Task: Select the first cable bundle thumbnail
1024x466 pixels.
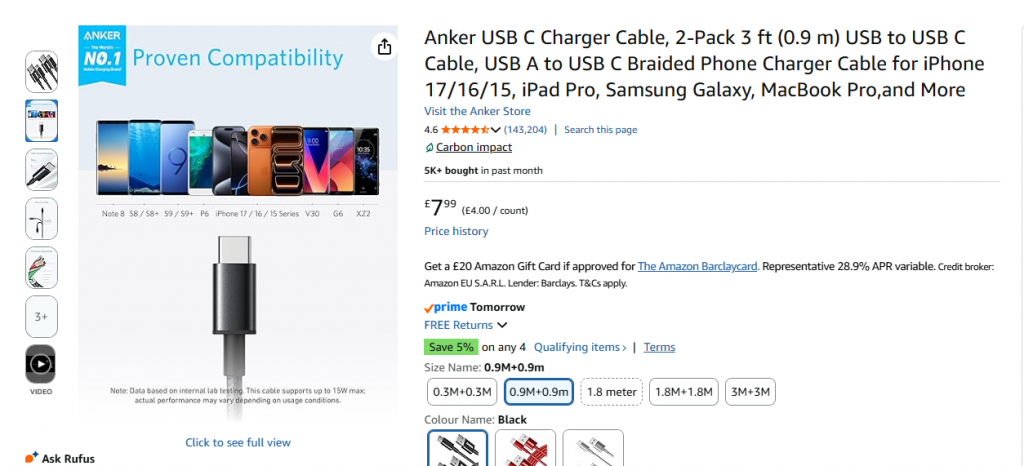Action: [x=41, y=71]
